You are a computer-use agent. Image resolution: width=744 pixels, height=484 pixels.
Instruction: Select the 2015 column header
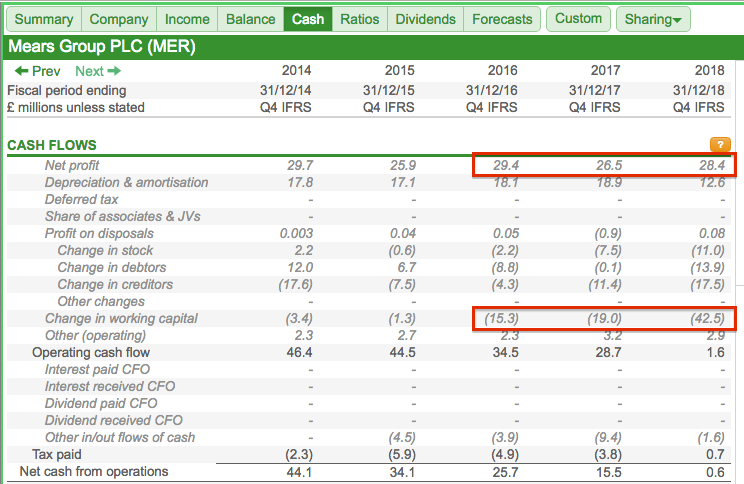point(400,71)
